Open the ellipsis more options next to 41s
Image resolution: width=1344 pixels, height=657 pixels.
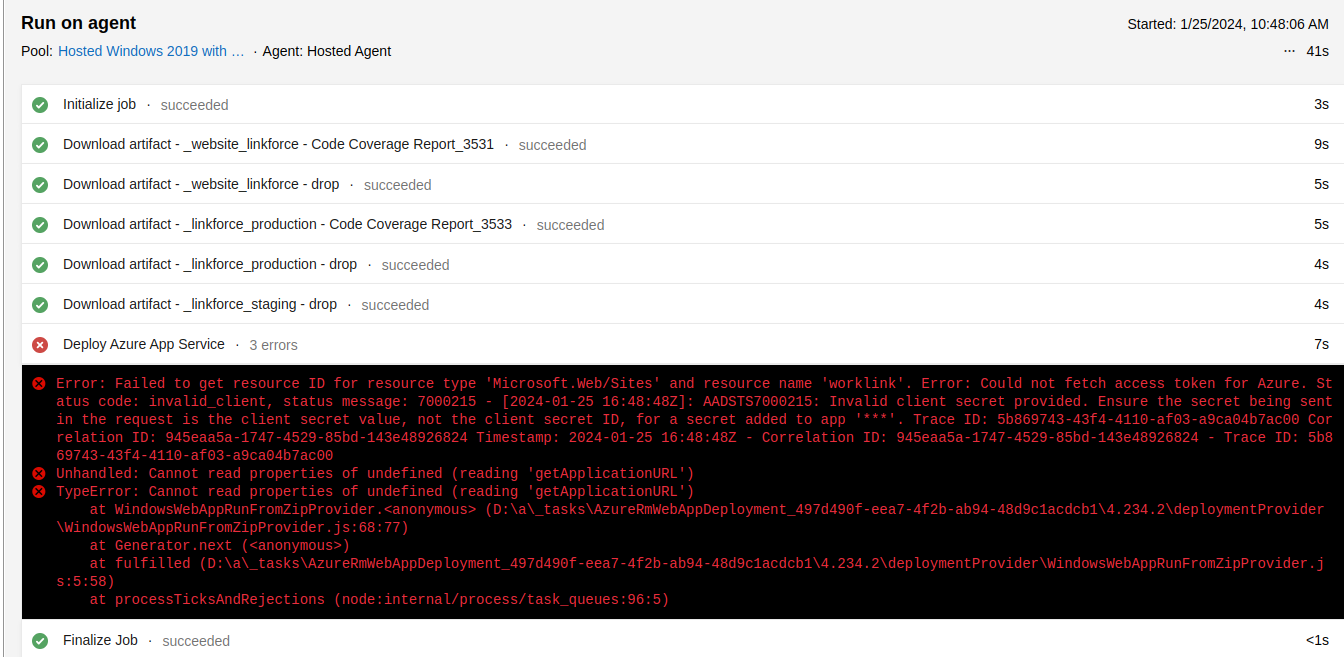(x=1289, y=51)
